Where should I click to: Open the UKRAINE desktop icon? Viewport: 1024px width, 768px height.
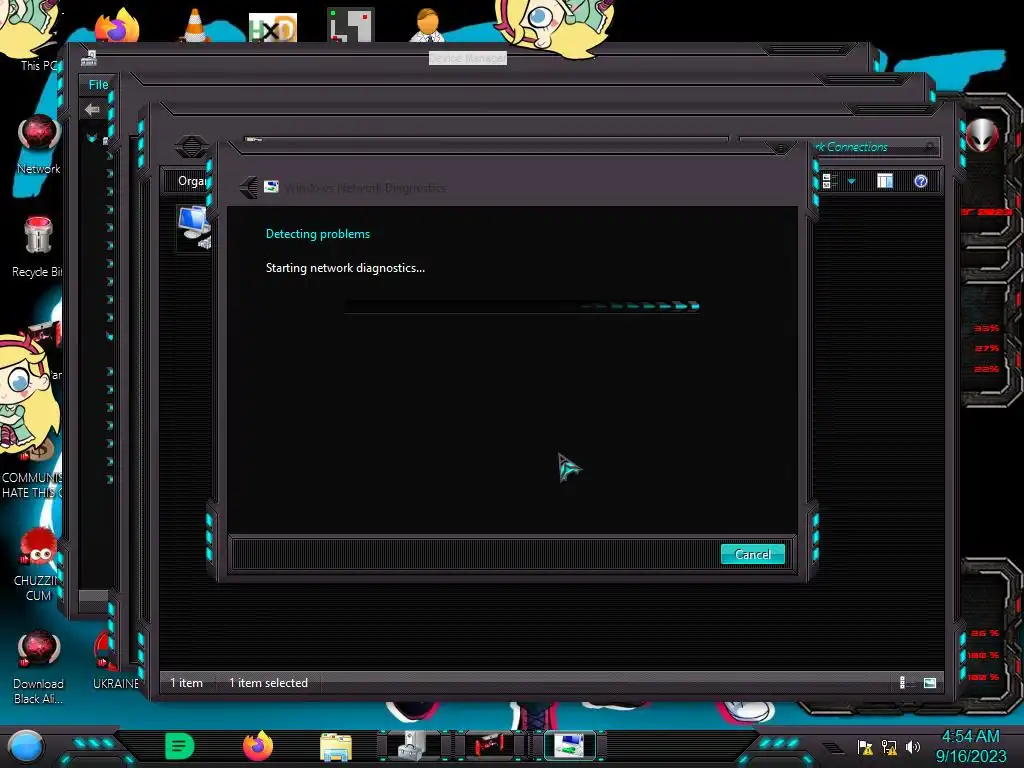(115, 661)
